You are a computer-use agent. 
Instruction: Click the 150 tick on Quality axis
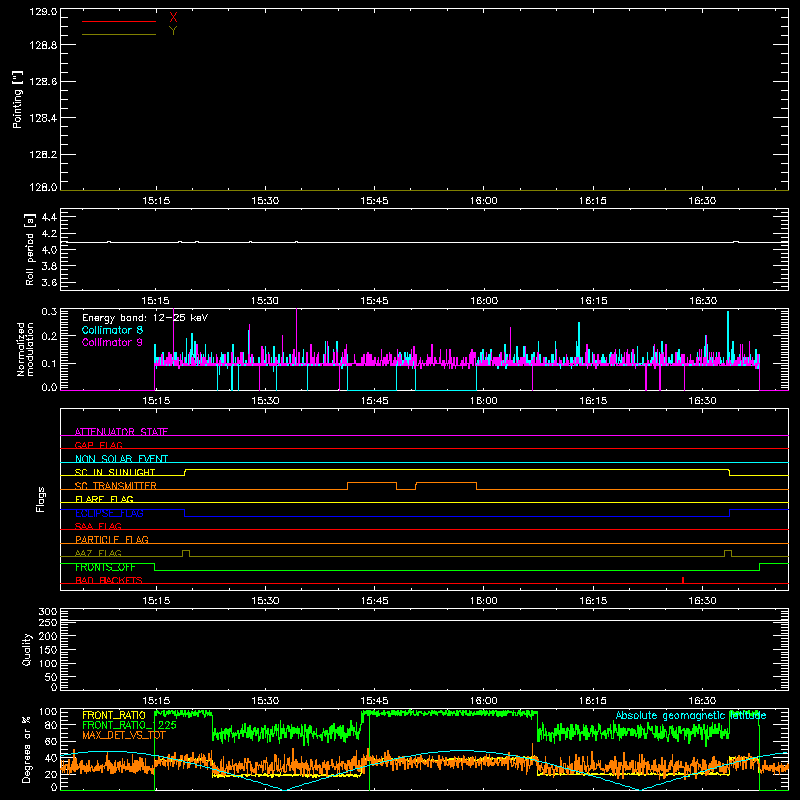click(48, 650)
